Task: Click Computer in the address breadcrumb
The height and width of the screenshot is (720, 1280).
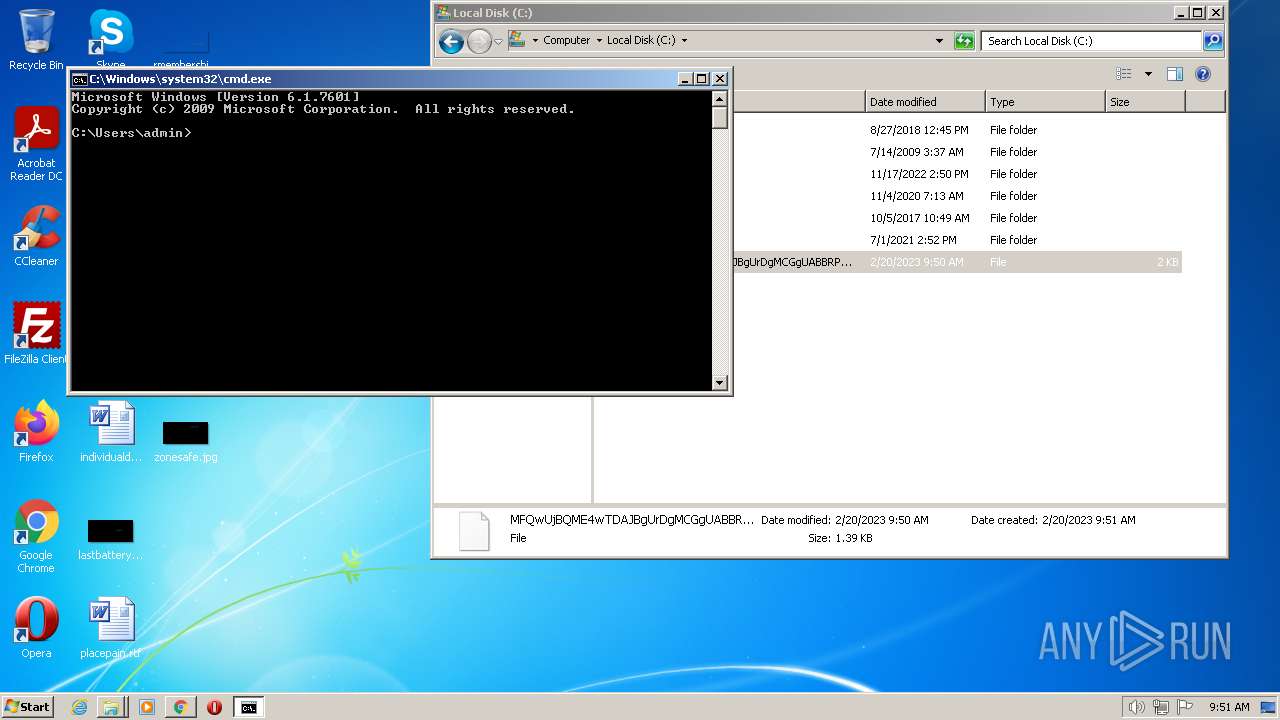Action: [566, 41]
